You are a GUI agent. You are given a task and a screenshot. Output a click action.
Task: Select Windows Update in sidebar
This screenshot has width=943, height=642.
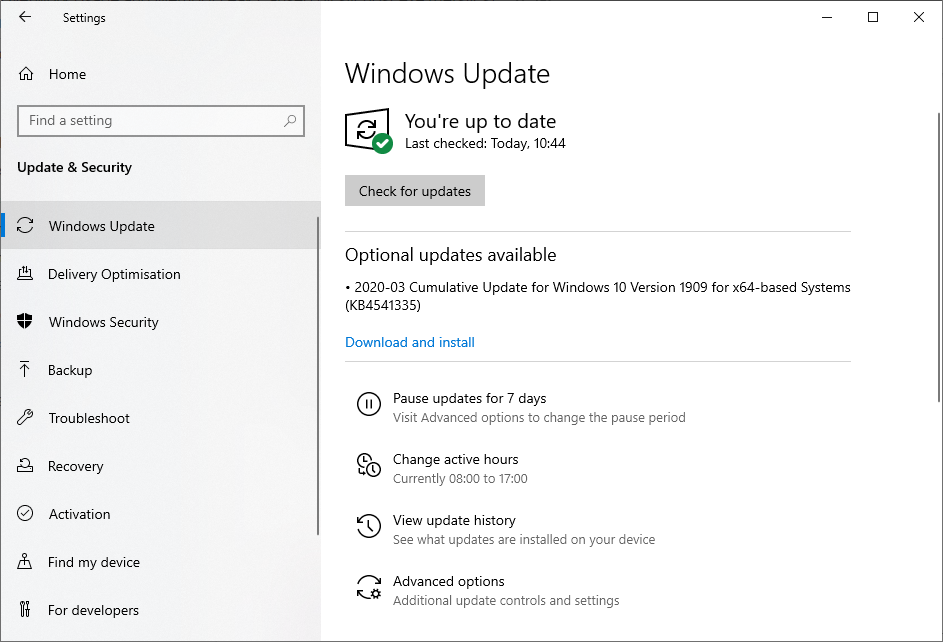coord(161,225)
